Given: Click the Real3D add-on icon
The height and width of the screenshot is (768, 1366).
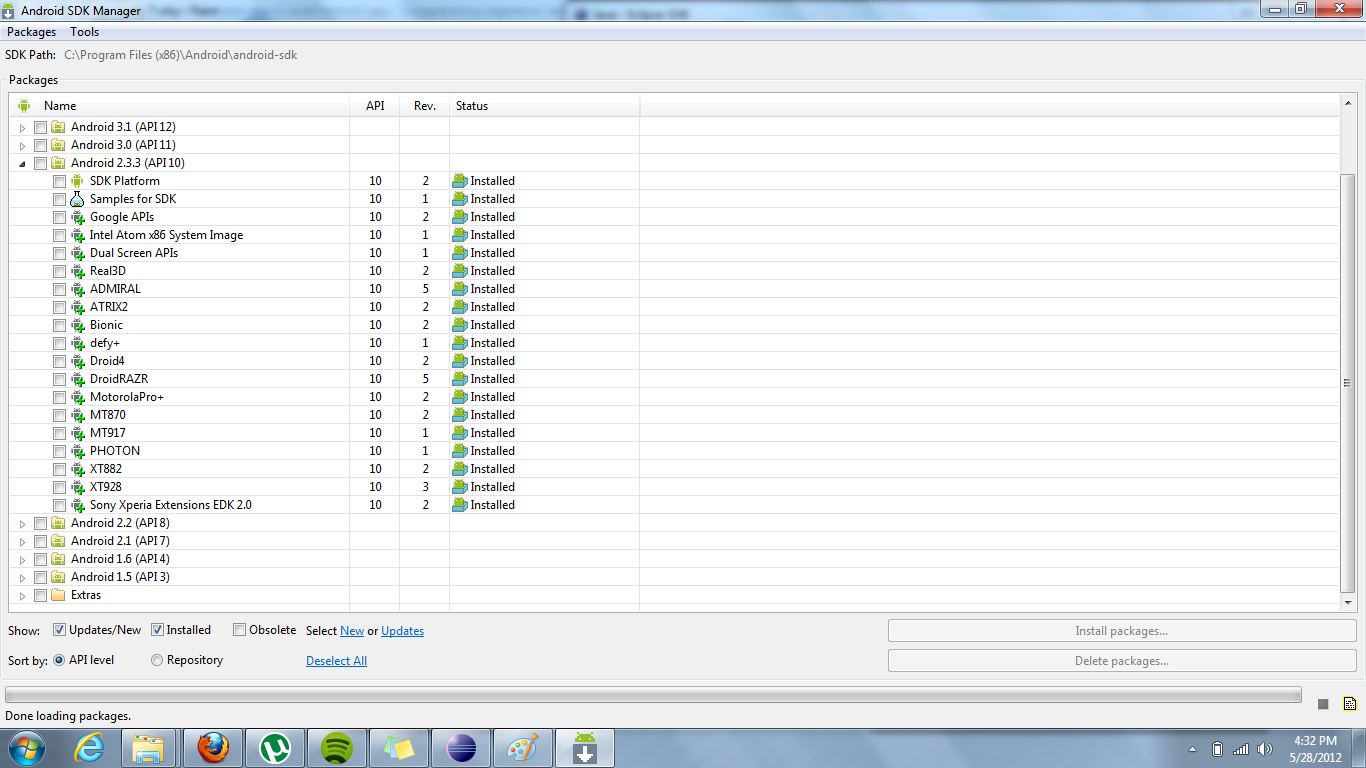Looking at the screenshot, I should (77, 271).
